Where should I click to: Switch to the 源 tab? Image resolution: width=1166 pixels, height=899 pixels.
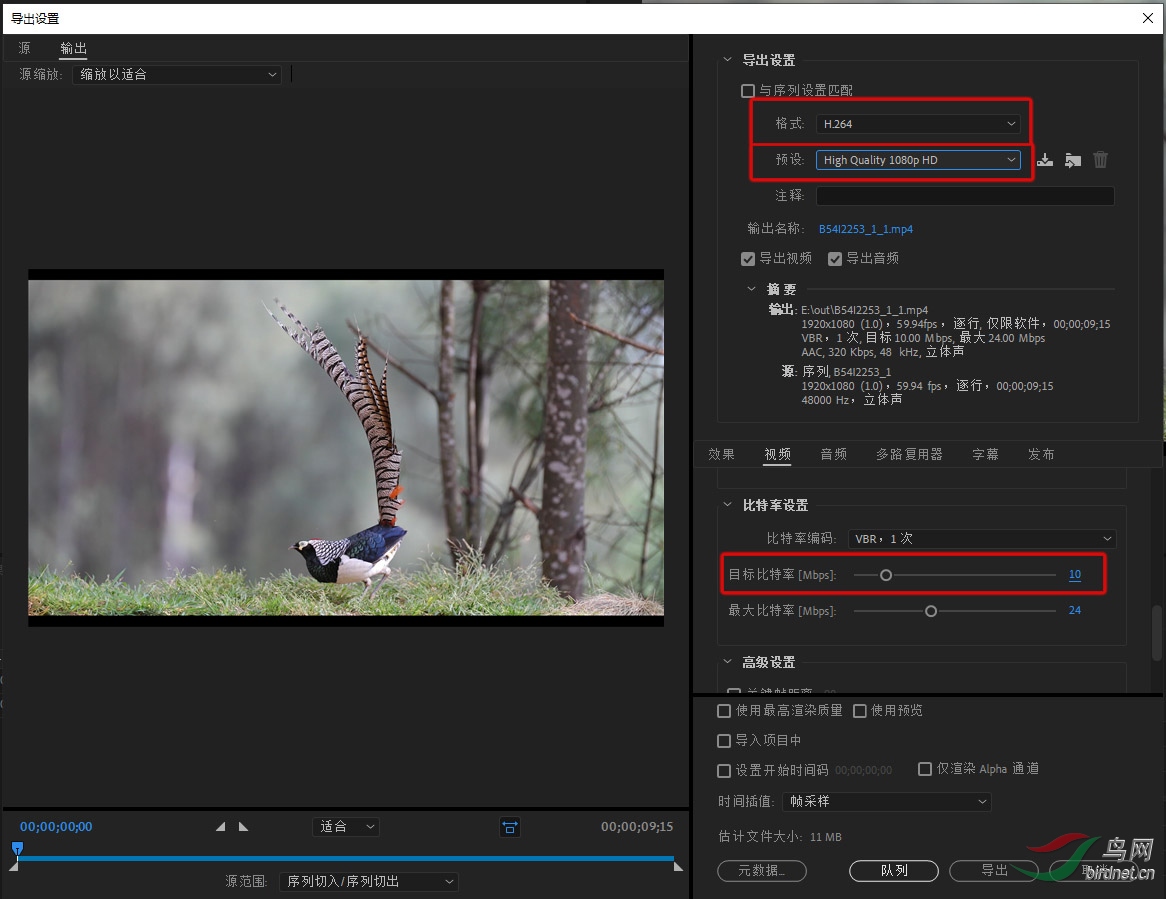[25, 48]
